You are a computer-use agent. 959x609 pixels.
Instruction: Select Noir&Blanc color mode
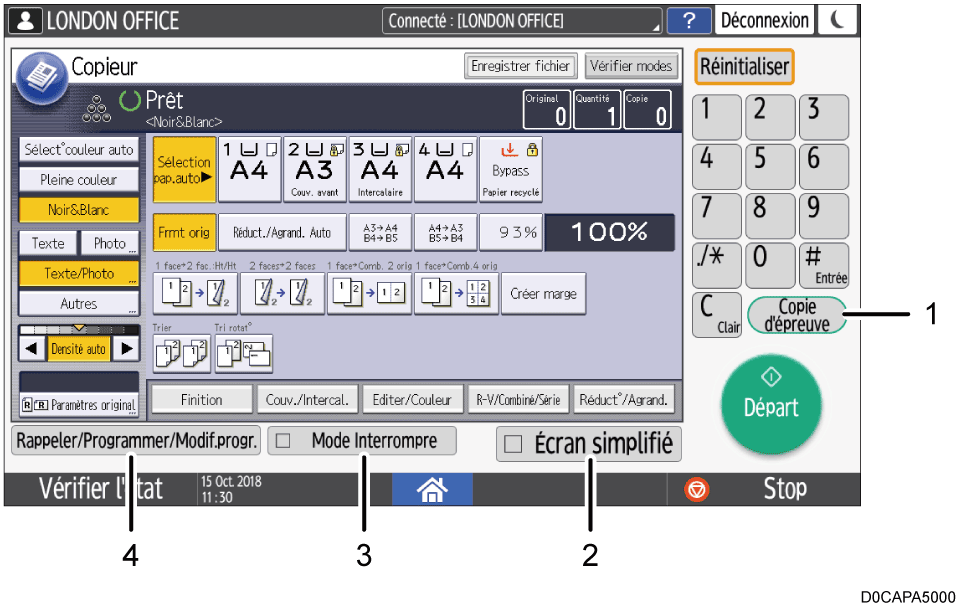pos(79,211)
